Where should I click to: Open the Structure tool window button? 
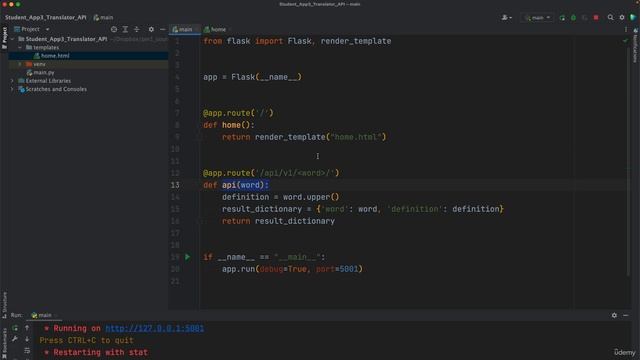coord(4,305)
